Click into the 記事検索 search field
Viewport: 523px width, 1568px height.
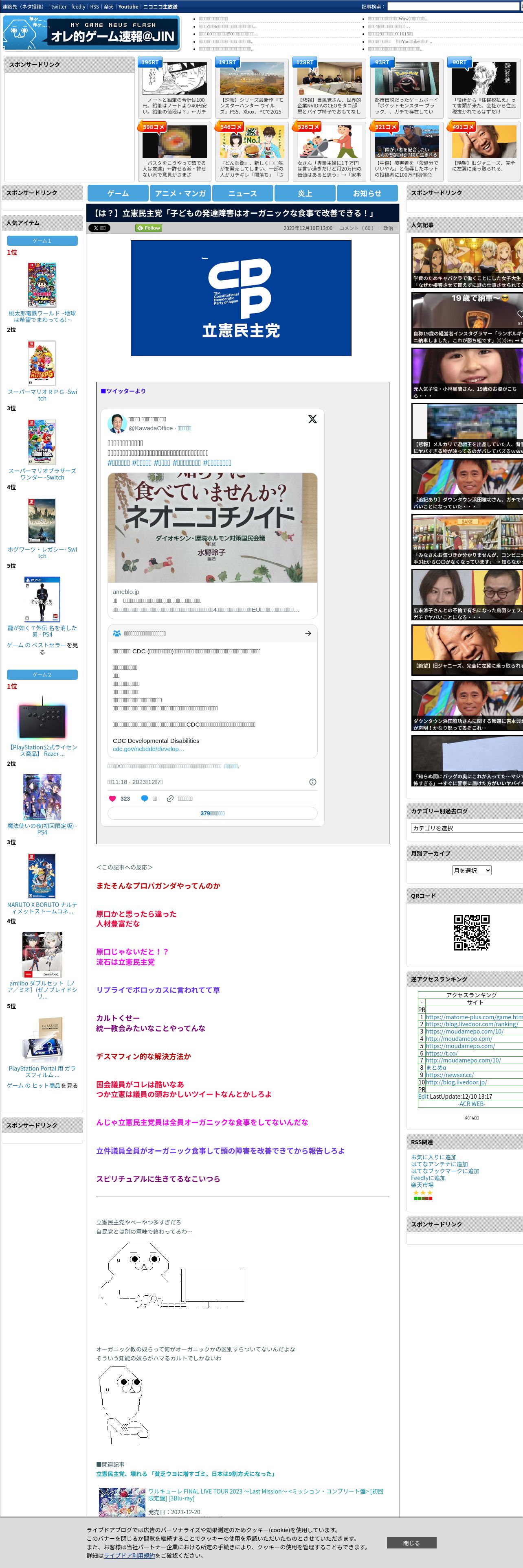point(454,7)
